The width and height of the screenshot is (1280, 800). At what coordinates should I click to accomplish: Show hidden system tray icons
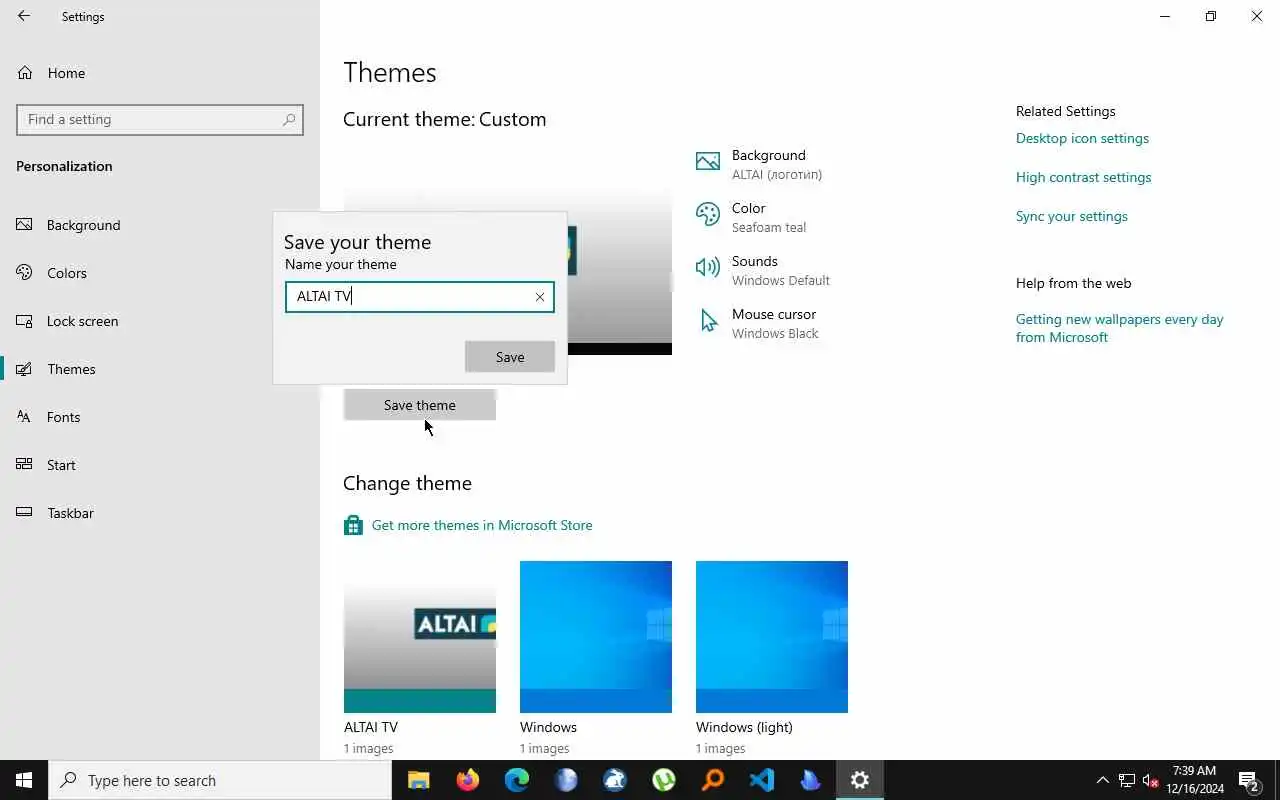tap(1103, 780)
